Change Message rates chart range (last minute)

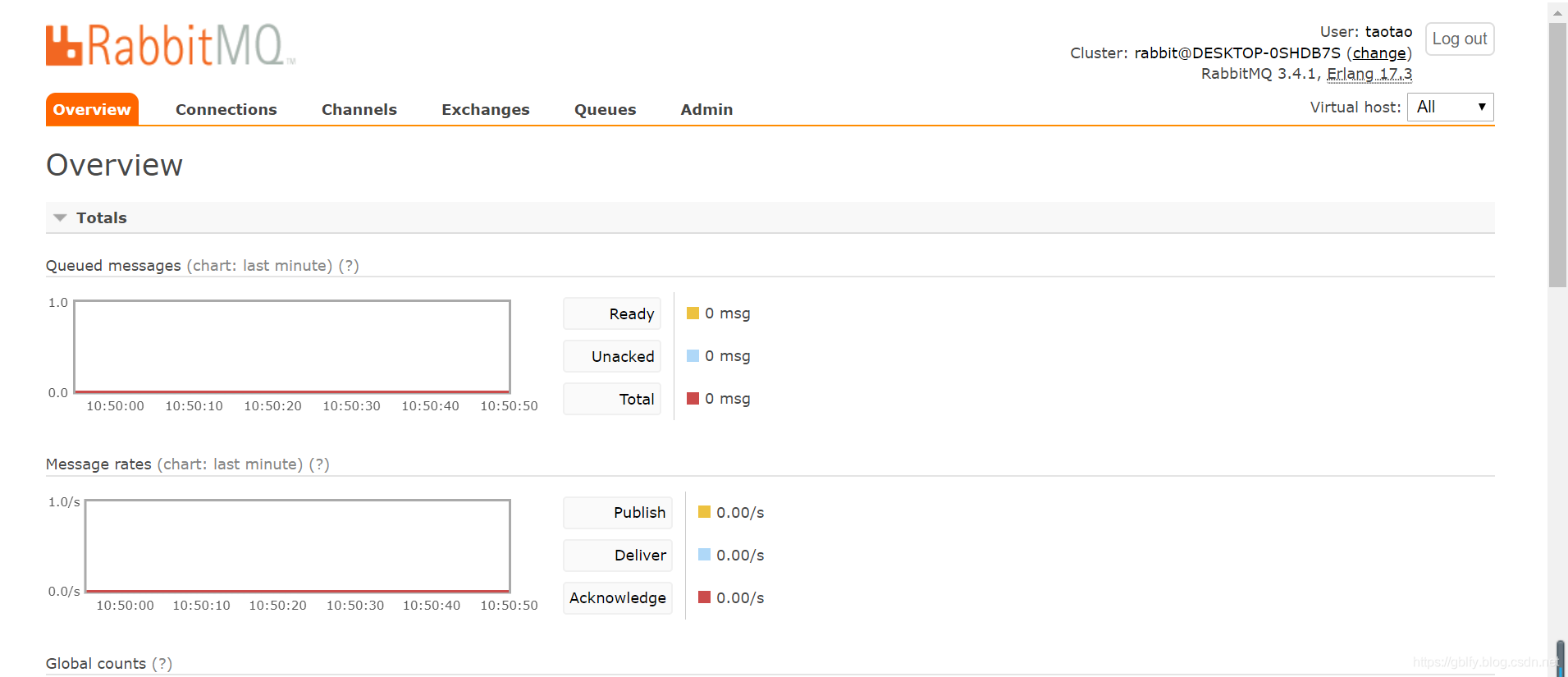[x=230, y=464]
